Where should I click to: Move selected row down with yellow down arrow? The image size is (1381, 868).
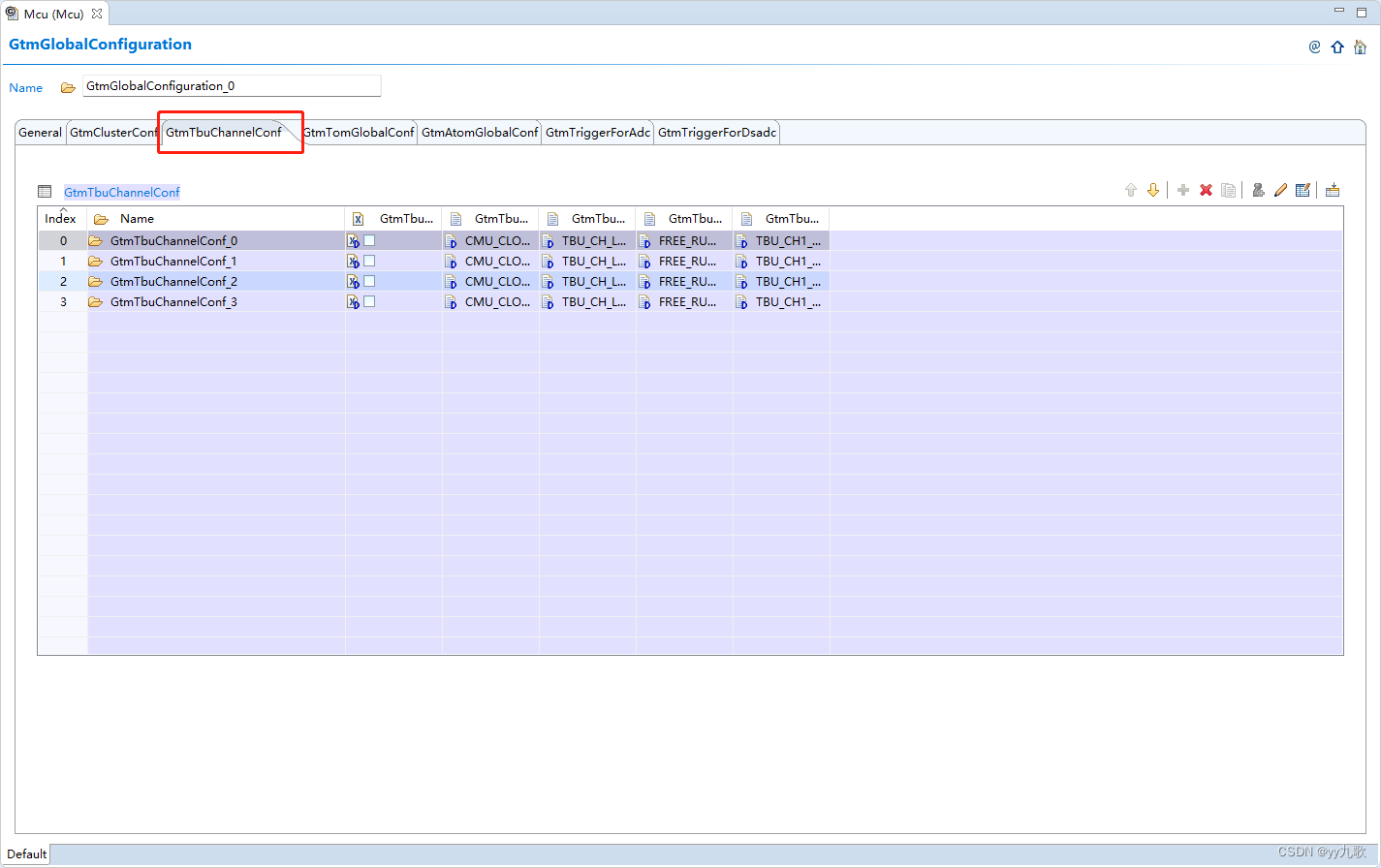pyautogui.click(x=1153, y=190)
